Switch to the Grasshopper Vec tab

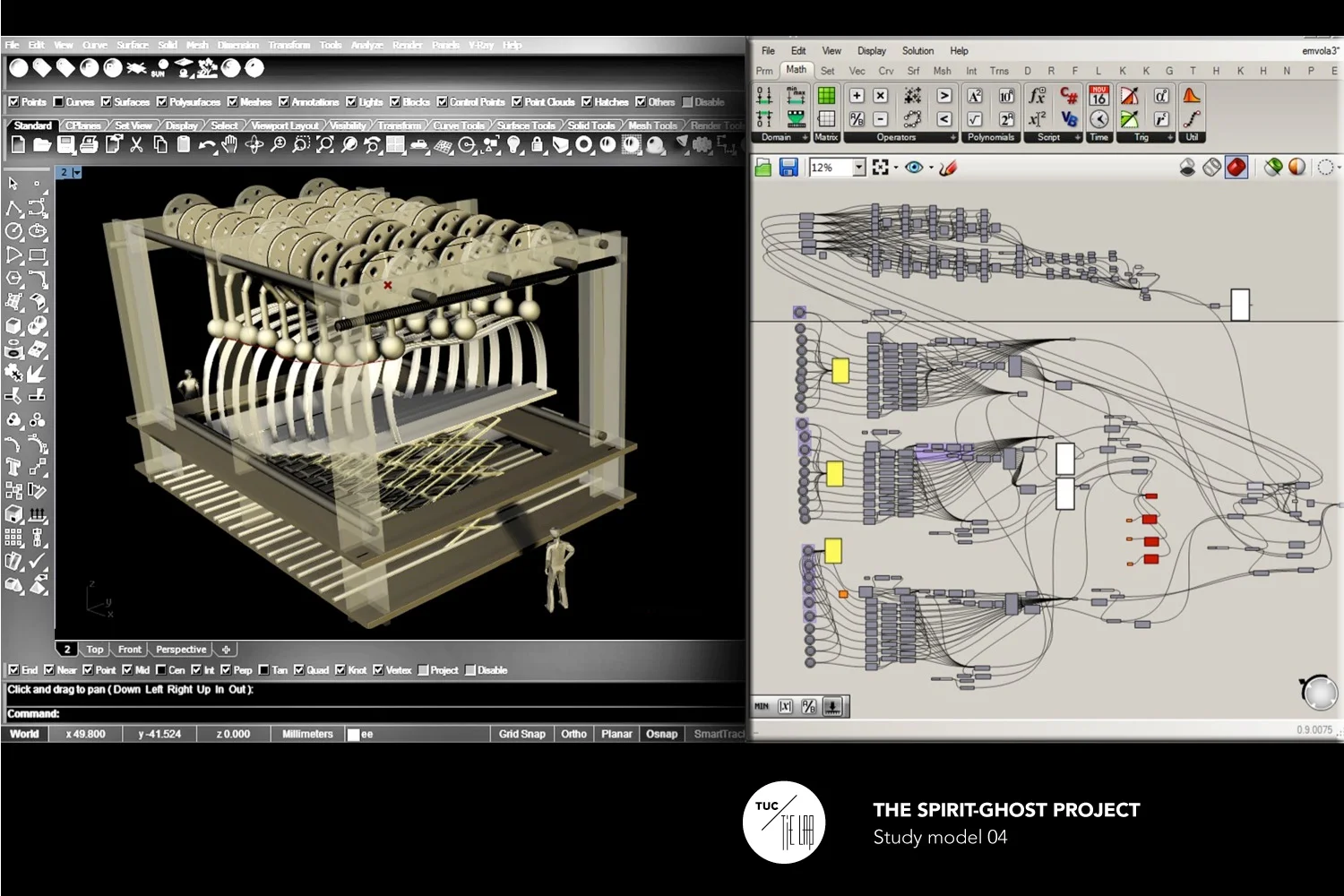(857, 71)
